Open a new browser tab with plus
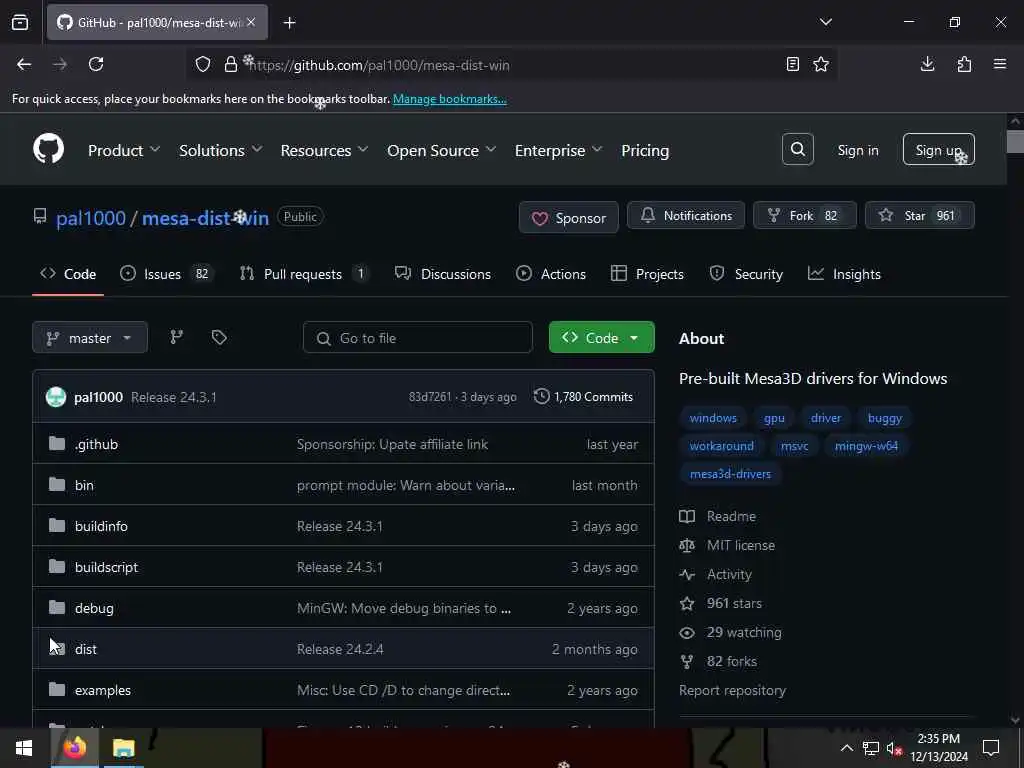The image size is (1024, 768). click(289, 23)
